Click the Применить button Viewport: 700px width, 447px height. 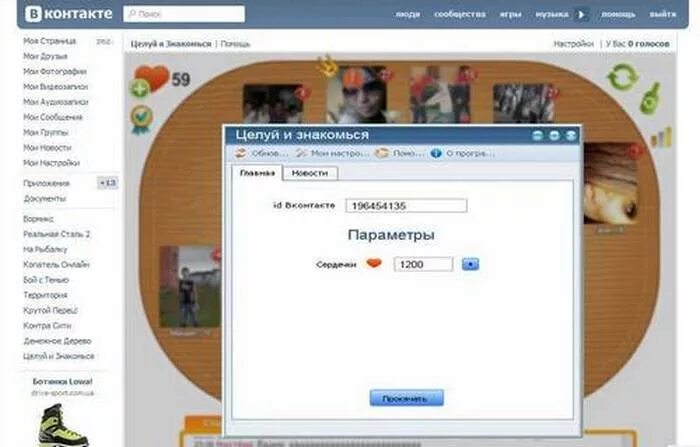point(406,398)
